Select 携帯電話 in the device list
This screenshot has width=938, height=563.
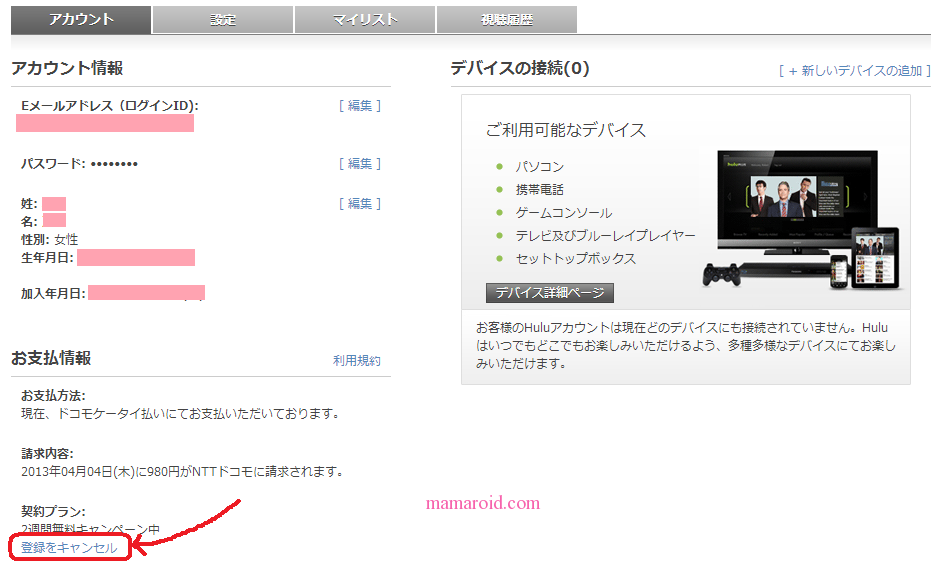[x=540, y=190]
